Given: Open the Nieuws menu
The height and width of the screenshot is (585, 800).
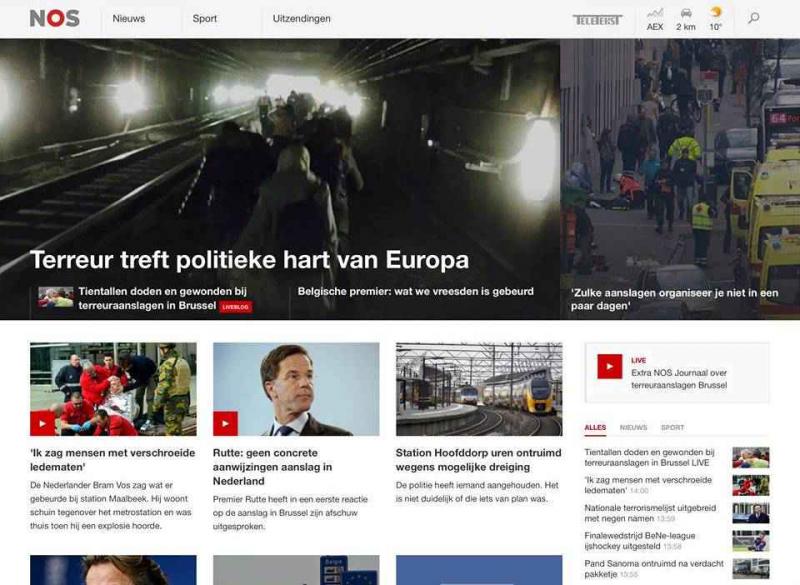Looking at the screenshot, I should pos(129,18).
